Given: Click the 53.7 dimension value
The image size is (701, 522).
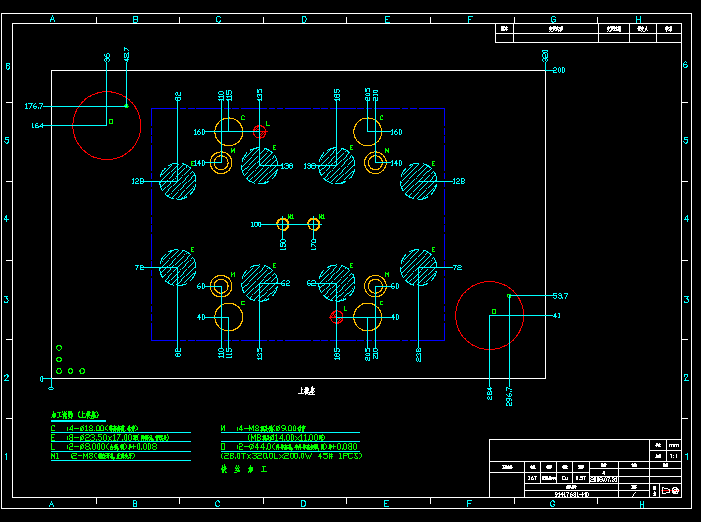Looking at the screenshot, I should [560, 296].
